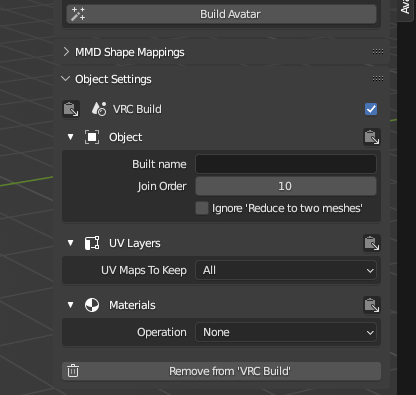Click the Join Order value field
The height and width of the screenshot is (395, 416).
(x=286, y=186)
